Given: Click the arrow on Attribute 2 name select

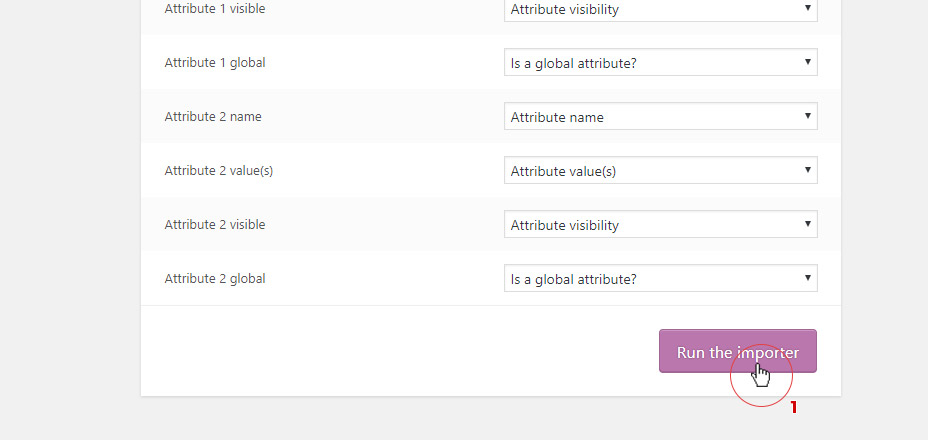Looking at the screenshot, I should [x=807, y=117].
